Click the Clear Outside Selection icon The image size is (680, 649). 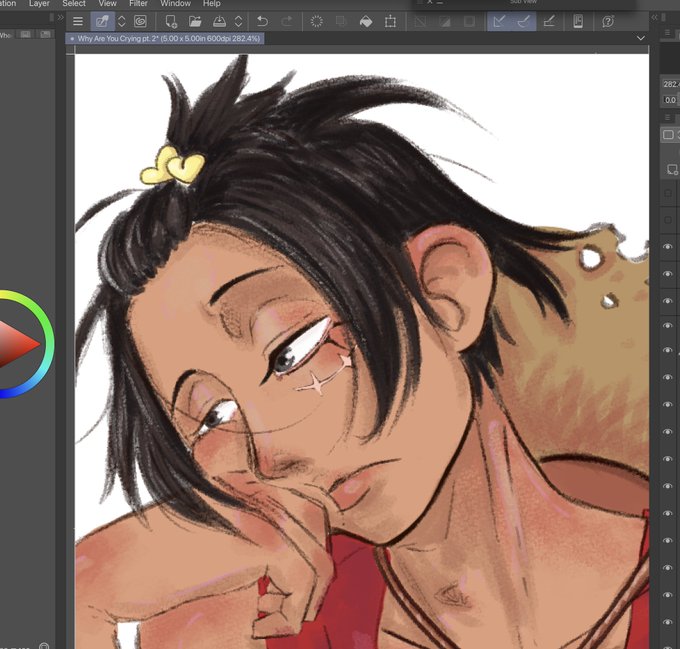pos(341,21)
